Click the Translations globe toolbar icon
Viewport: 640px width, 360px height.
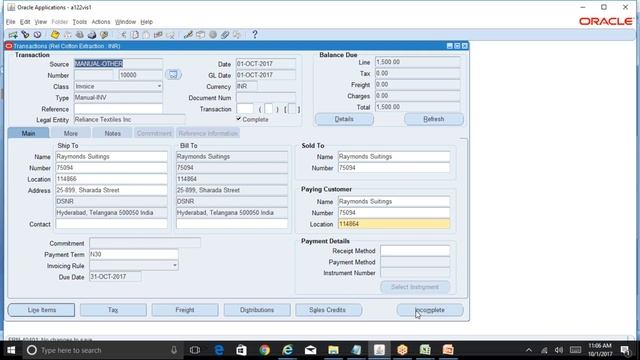[213, 35]
